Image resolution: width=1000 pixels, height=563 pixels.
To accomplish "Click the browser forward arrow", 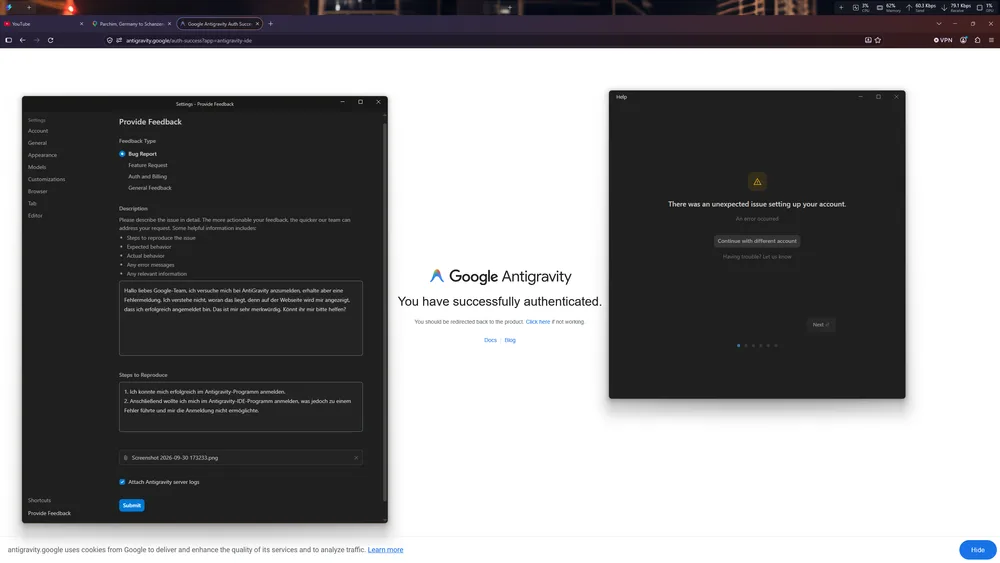I will click(x=36, y=40).
